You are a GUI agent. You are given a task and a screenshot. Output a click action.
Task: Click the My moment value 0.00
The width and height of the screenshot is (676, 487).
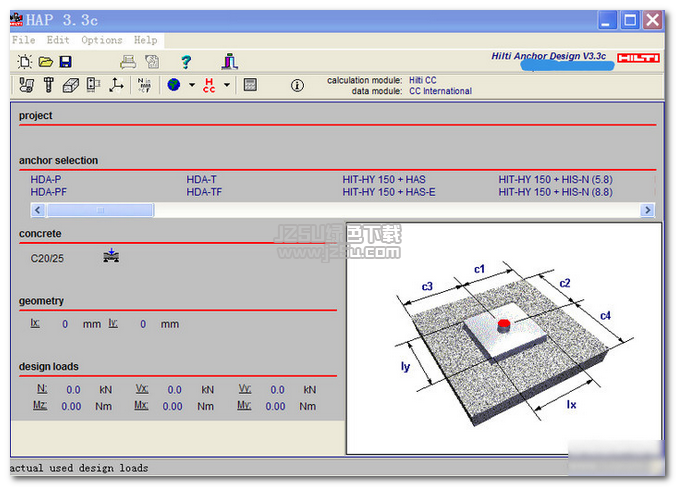(275, 406)
